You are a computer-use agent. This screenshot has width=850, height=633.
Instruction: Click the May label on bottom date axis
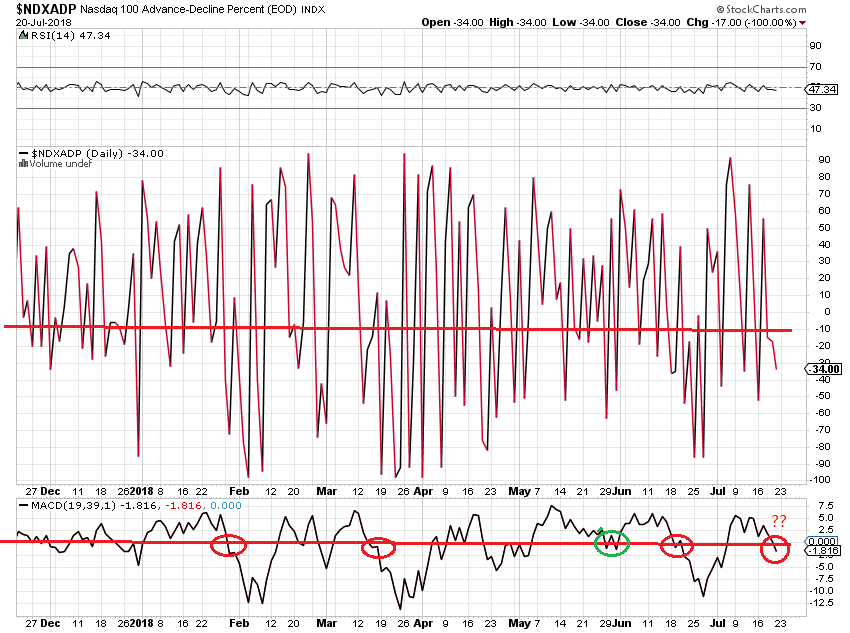coord(516,621)
